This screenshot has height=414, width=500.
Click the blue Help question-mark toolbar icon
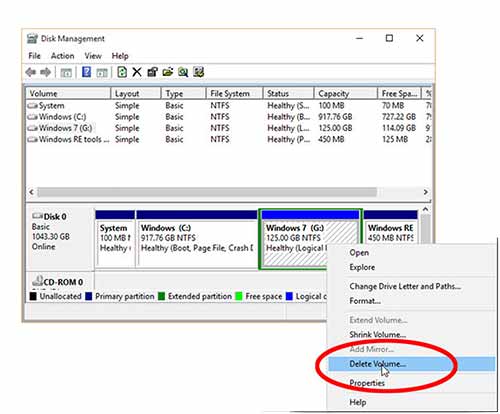pos(86,72)
